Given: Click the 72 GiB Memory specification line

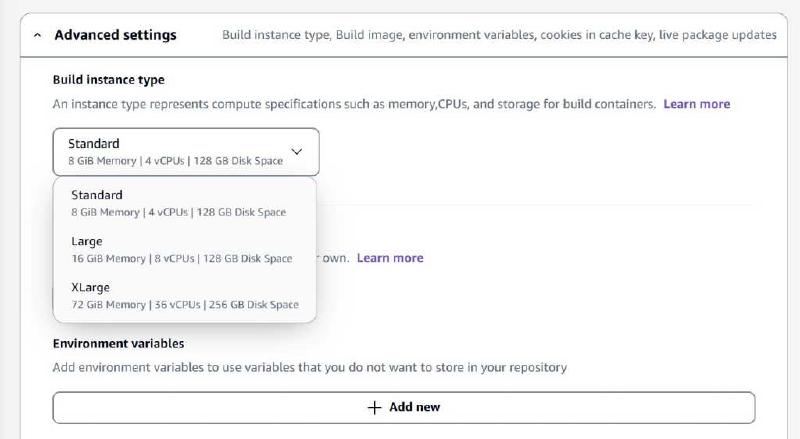Looking at the screenshot, I should coord(184,304).
